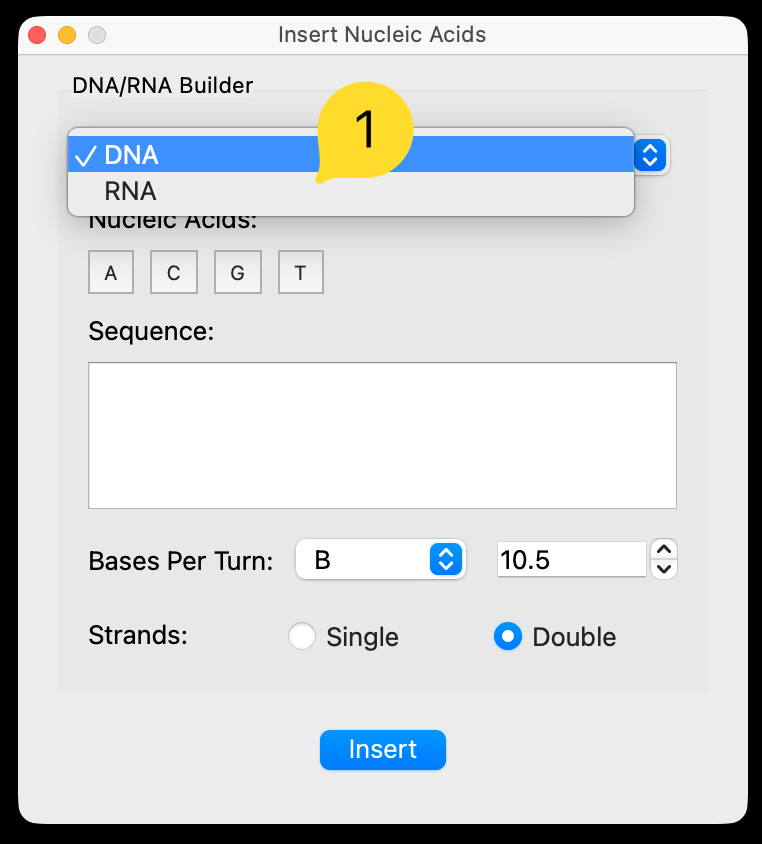Image resolution: width=762 pixels, height=844 pixels.
Task: Click the C nucleic acid button
Action: pos(174,272)
